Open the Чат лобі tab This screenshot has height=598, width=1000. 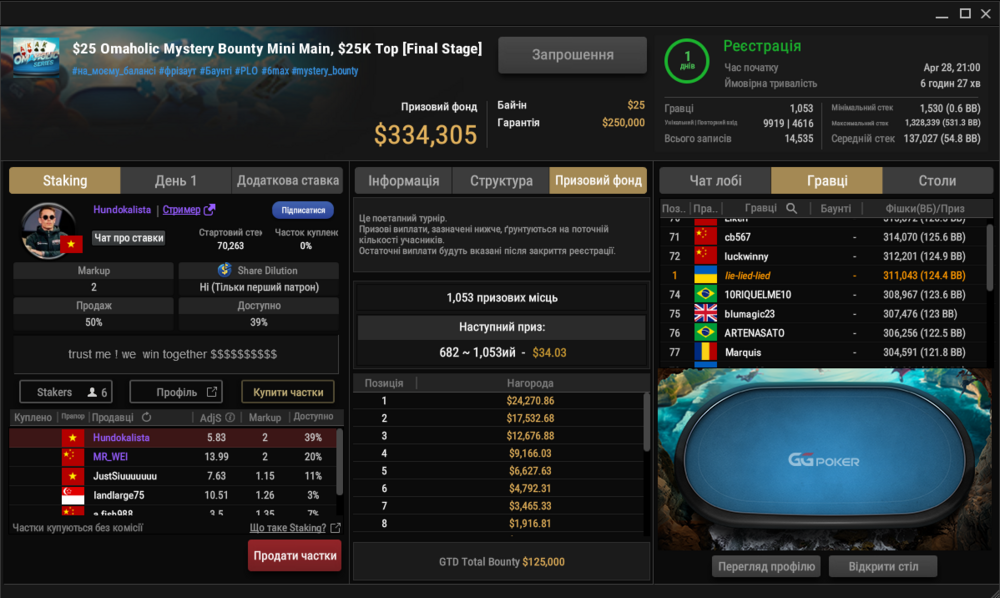tap(715, 180)
